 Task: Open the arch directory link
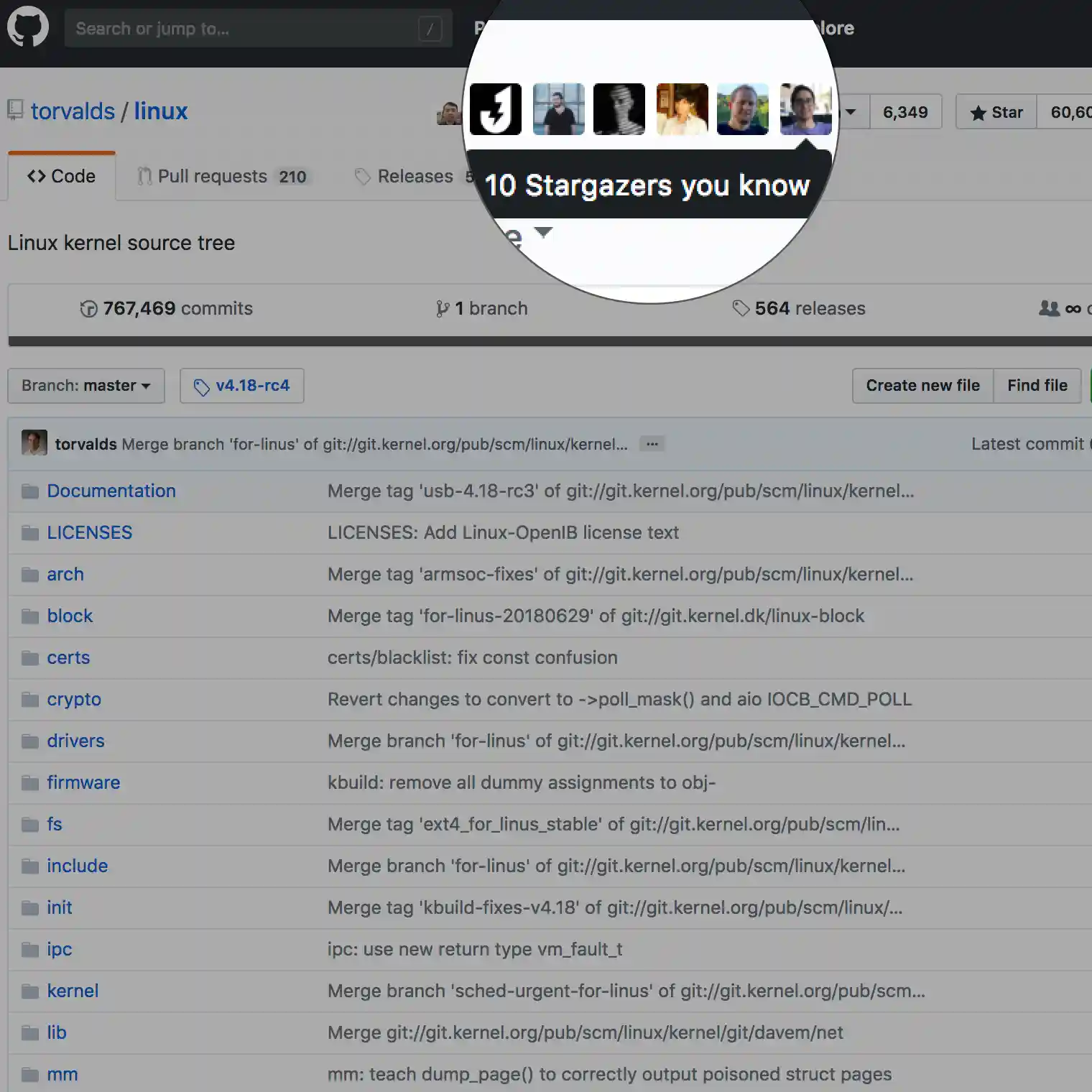click(x=65, y=574)
